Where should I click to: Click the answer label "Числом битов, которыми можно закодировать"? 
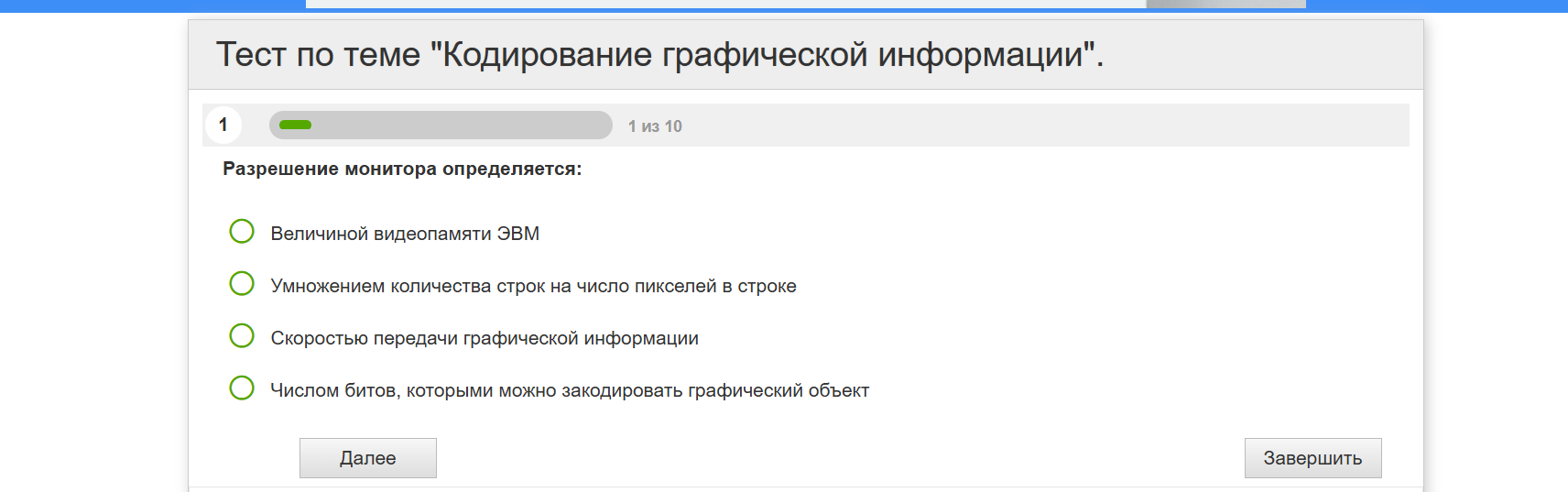point(570,390)
